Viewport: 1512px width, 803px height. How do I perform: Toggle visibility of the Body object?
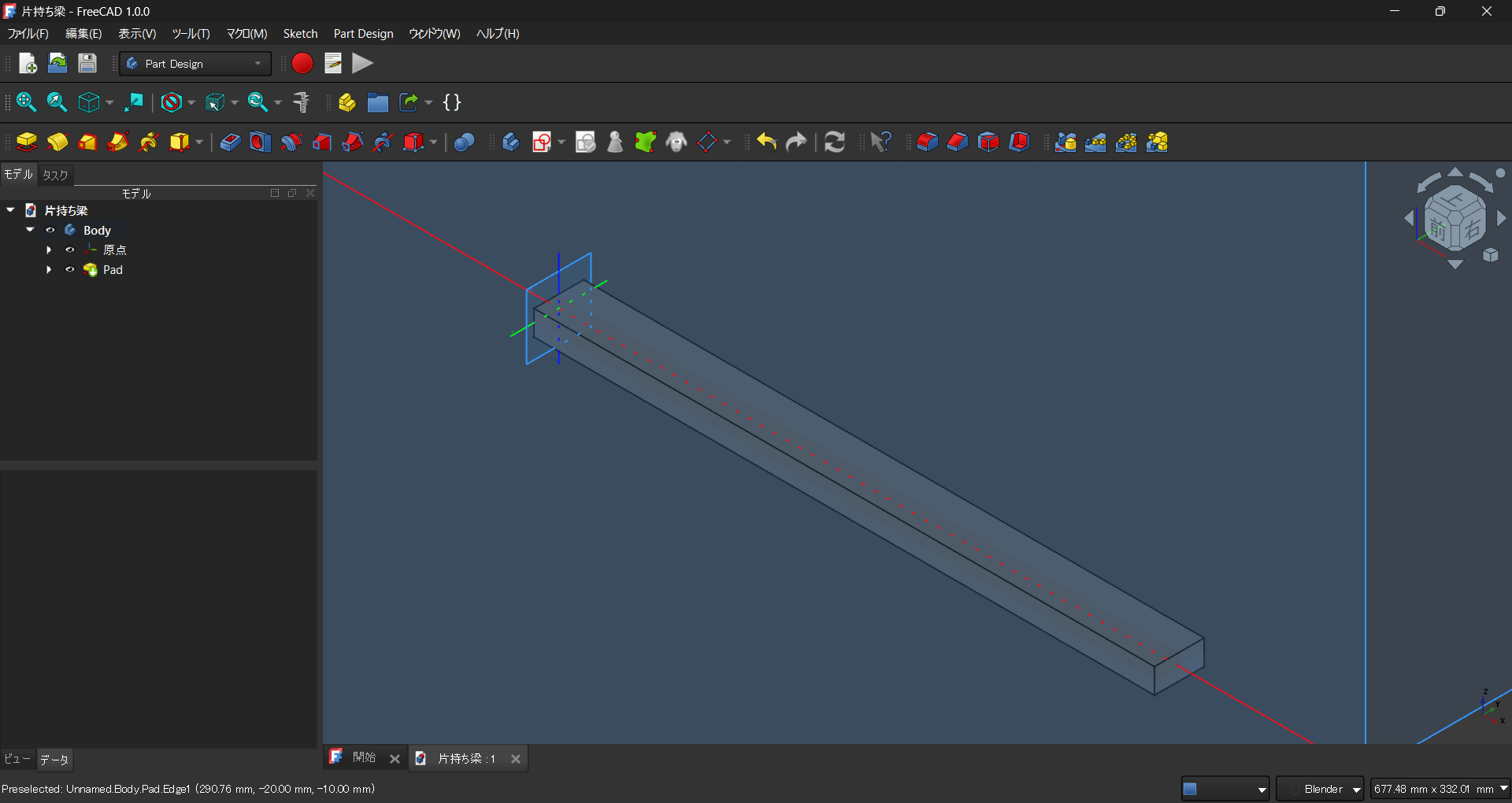[50, 231]
